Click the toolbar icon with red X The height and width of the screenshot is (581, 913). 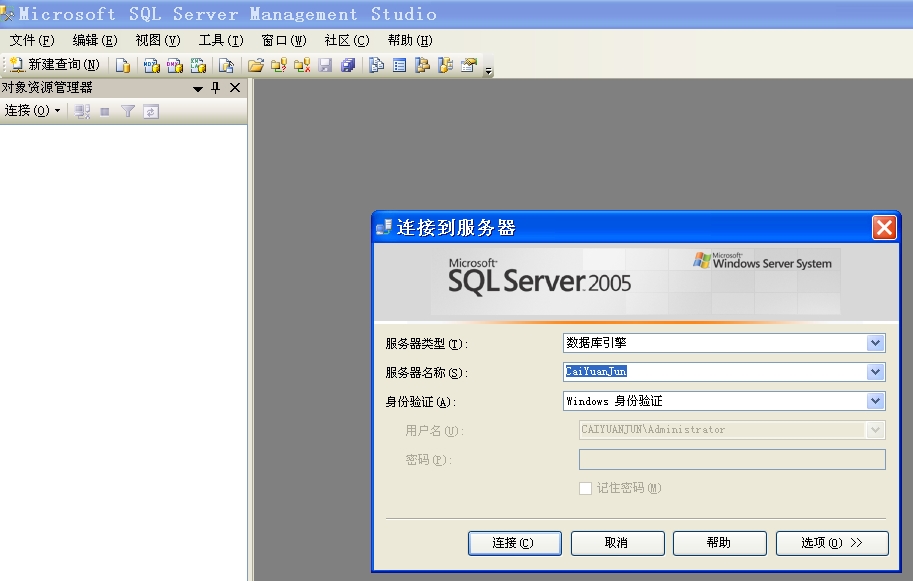(302, 65)
